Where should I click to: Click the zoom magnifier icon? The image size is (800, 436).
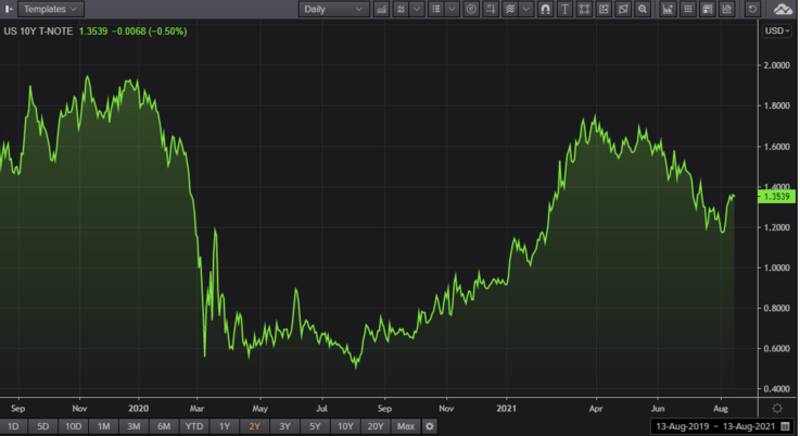[643, 9]
